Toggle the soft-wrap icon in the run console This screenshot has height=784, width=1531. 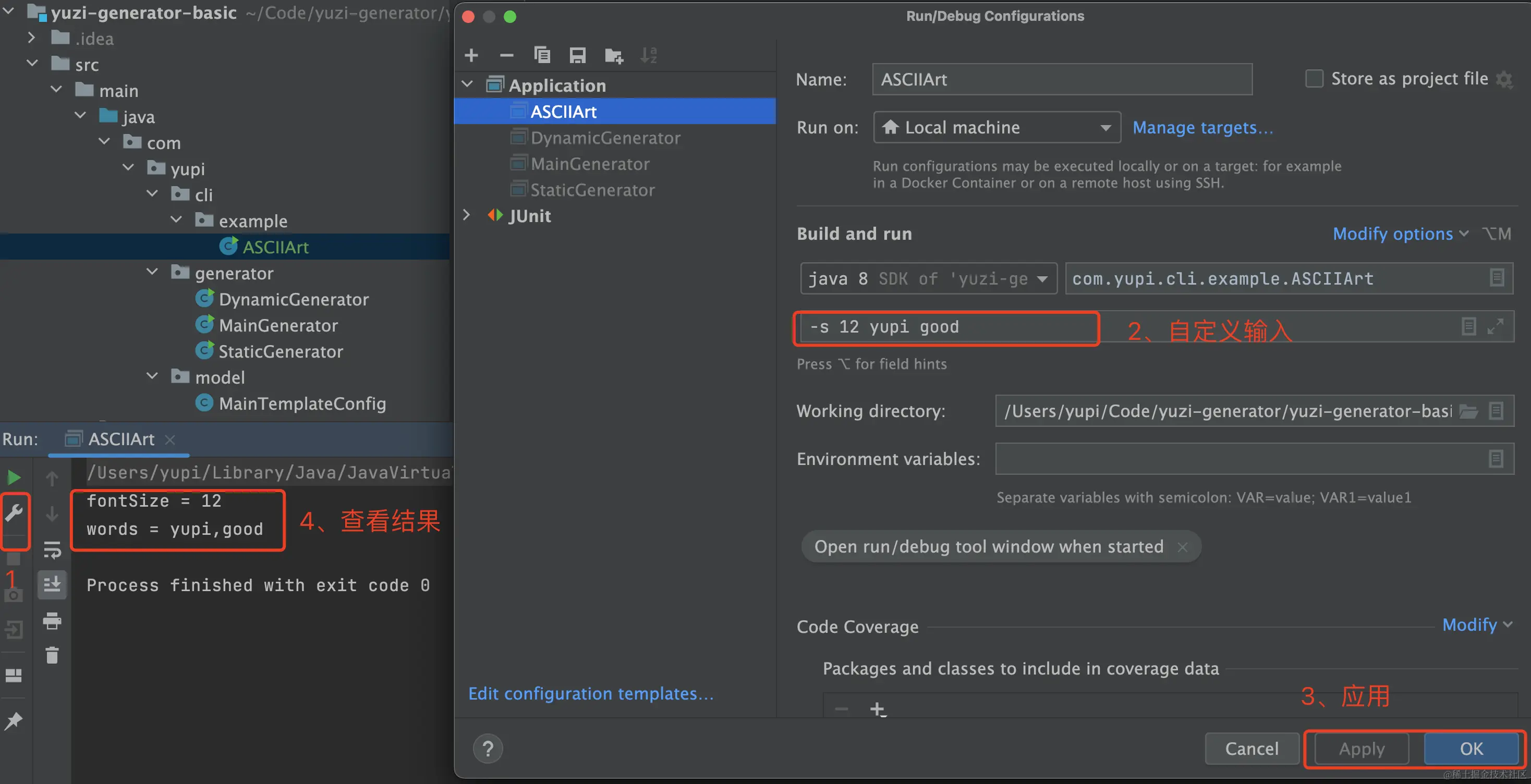[x=52, y=550]
